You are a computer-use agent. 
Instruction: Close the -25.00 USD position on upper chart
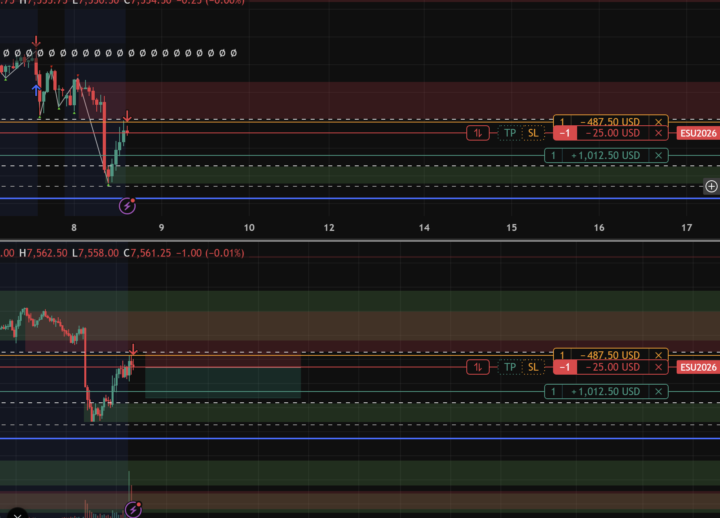[x=658, y=133]
